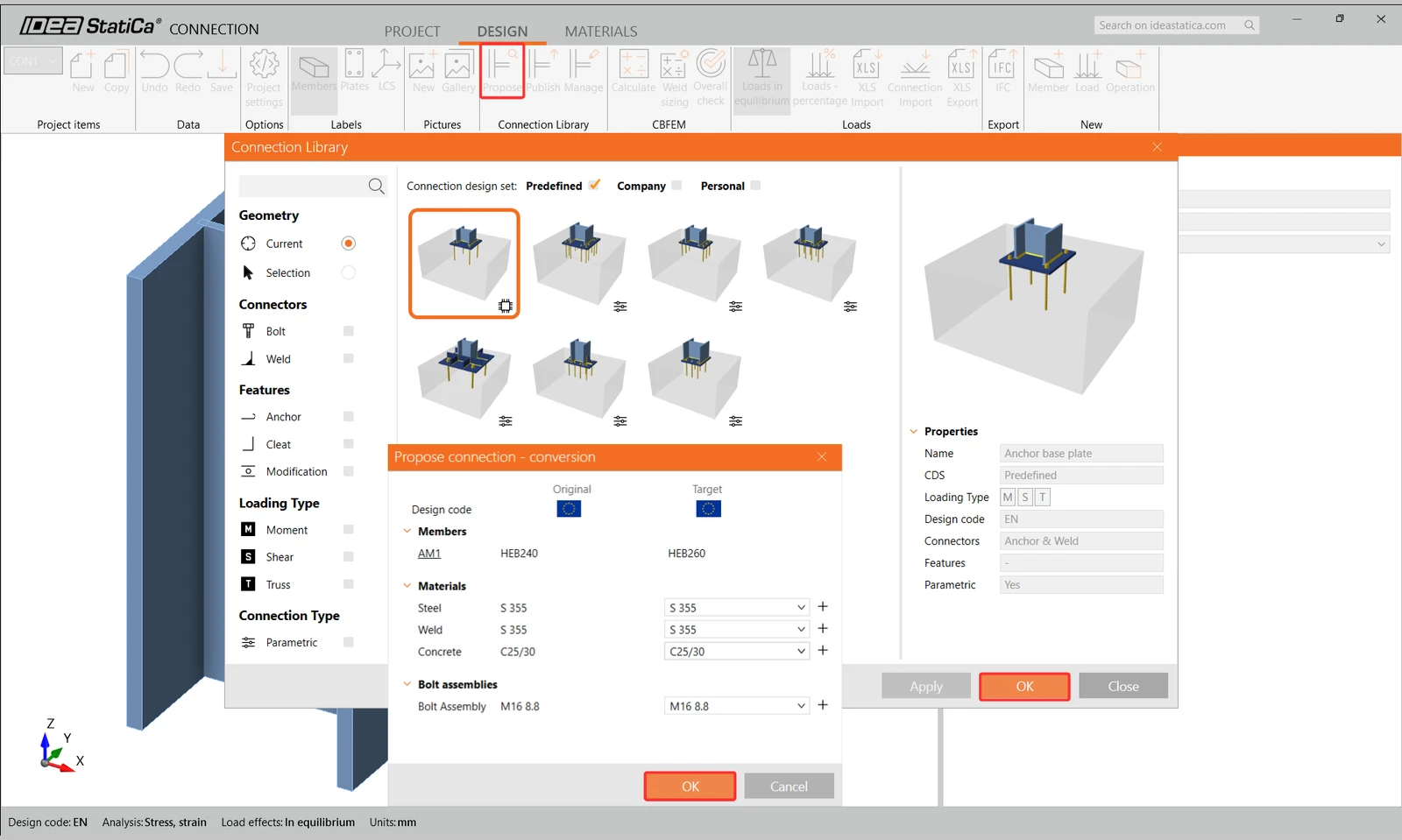The image size is (1402, 840).
Task: Check the Bolt connector filter
Action: pos(349,331)
